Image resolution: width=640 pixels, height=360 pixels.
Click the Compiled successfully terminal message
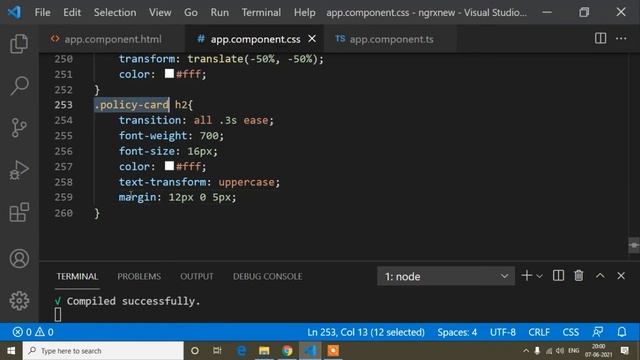point(133,301)
